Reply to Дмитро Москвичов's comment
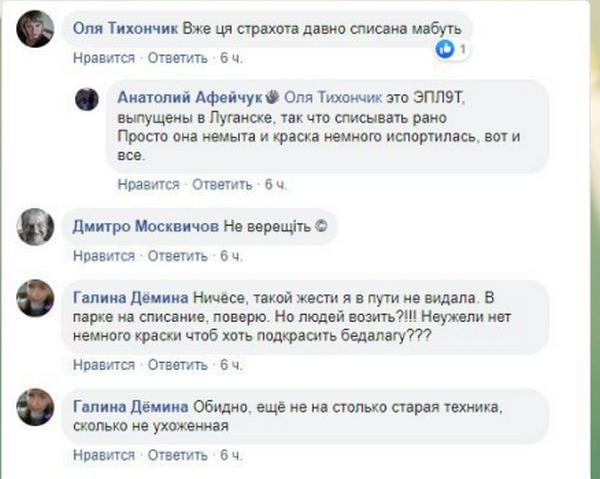This screenshot has width=600, height=479. 174,257
